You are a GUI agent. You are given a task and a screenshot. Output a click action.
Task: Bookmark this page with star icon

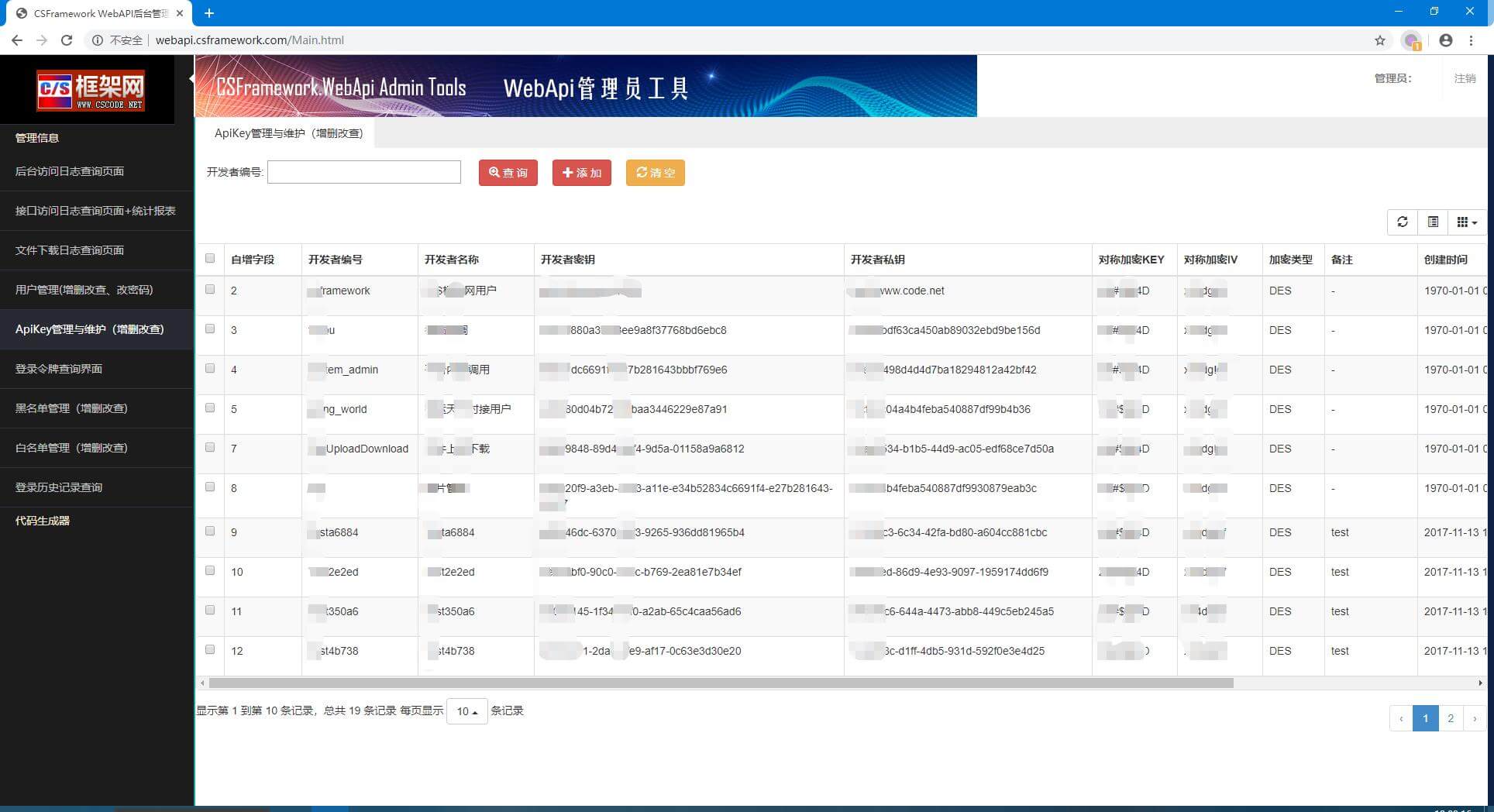tap(1379, 40)
